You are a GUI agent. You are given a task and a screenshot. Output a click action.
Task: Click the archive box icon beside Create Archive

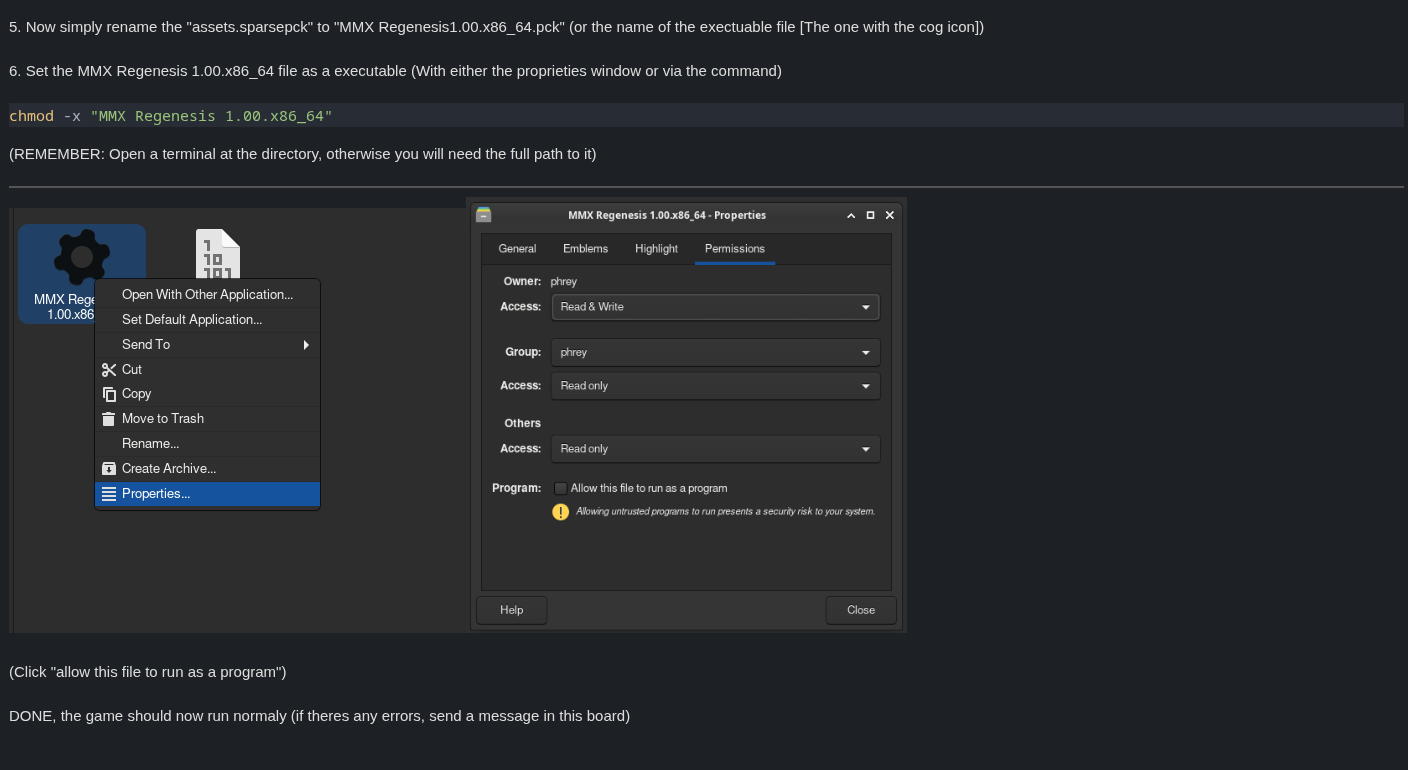pyautogui.click(x=109, y=468)
